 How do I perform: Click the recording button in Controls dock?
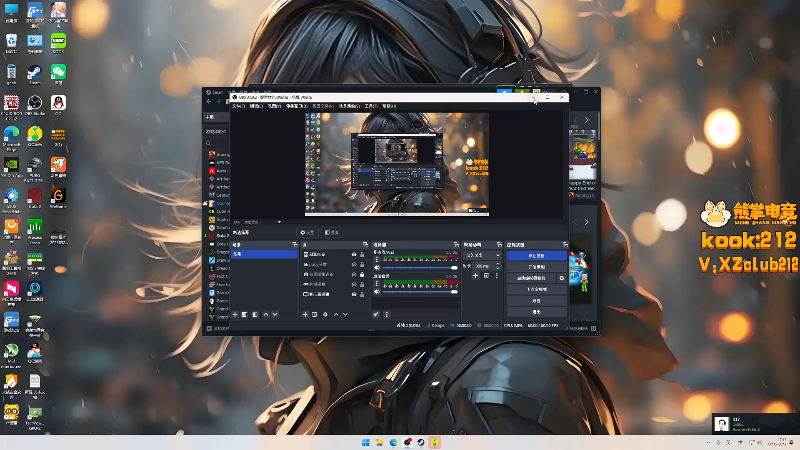(x=536, y=267)
